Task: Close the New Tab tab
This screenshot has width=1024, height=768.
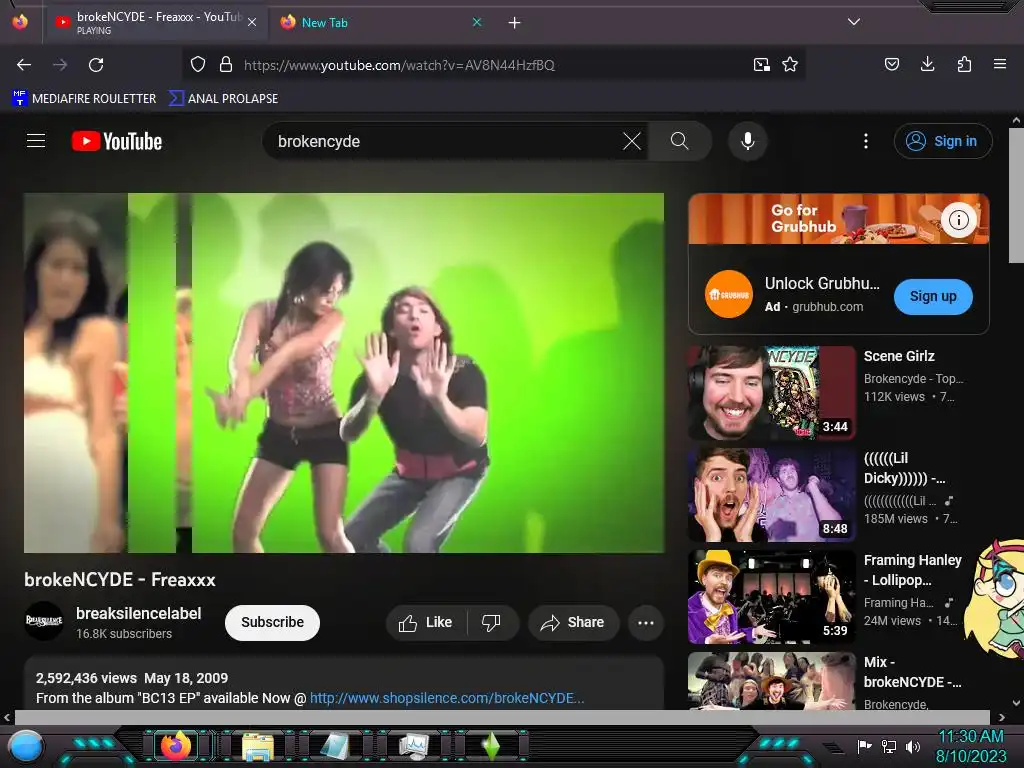Action: (x=477, y=22)
